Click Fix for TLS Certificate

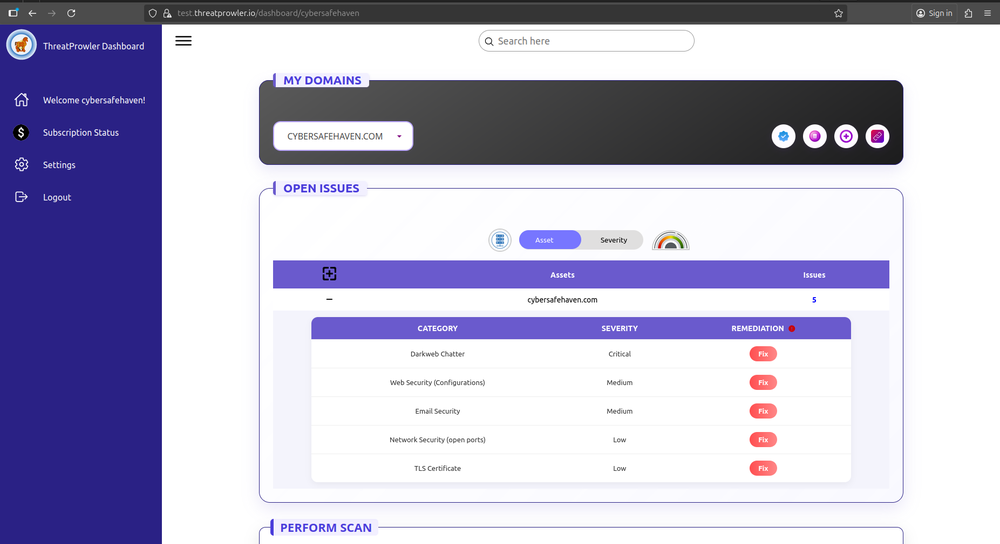[x=763, y=468]
